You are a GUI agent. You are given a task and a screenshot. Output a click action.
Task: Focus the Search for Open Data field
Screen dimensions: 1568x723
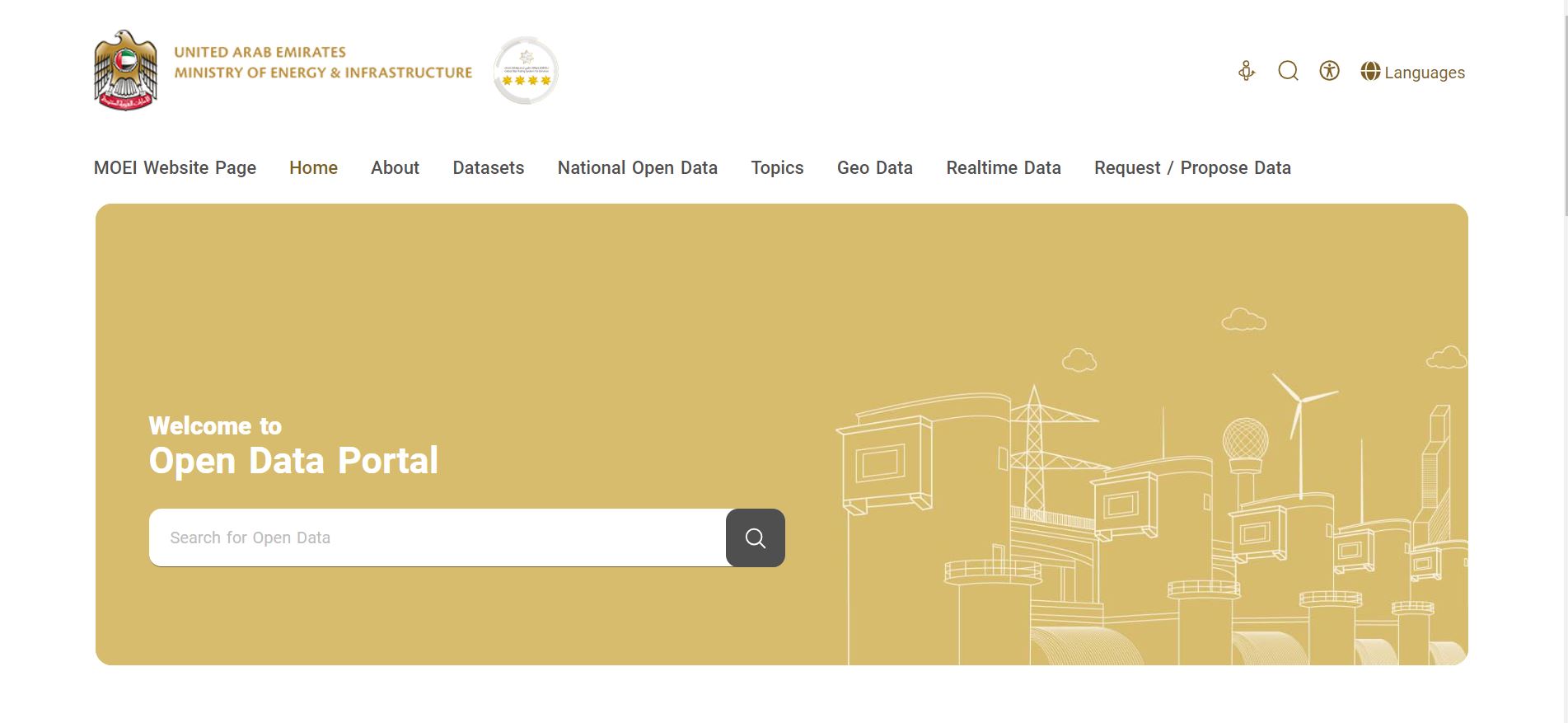tap(438, 538)
